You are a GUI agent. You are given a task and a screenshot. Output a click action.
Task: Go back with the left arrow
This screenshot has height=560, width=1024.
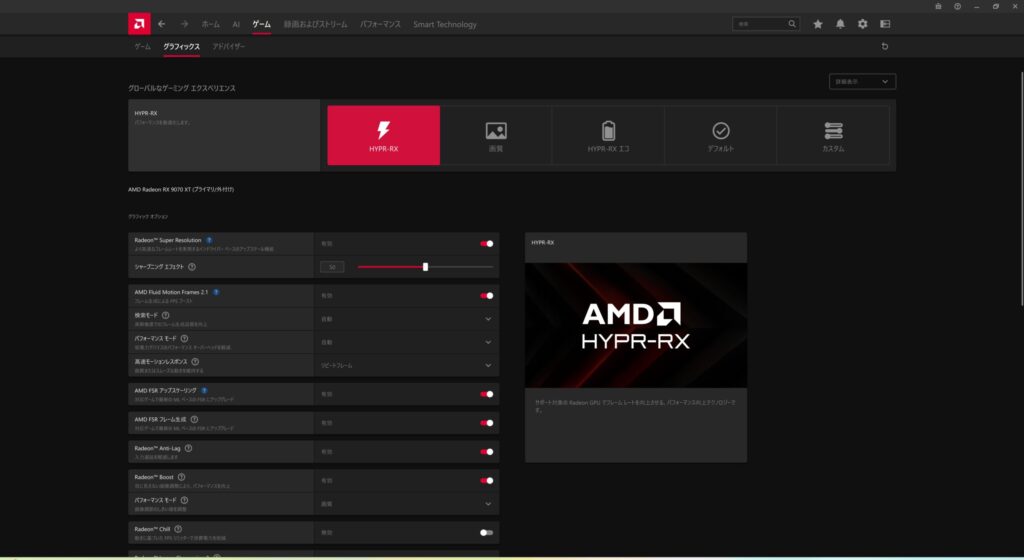pos(161,24)
